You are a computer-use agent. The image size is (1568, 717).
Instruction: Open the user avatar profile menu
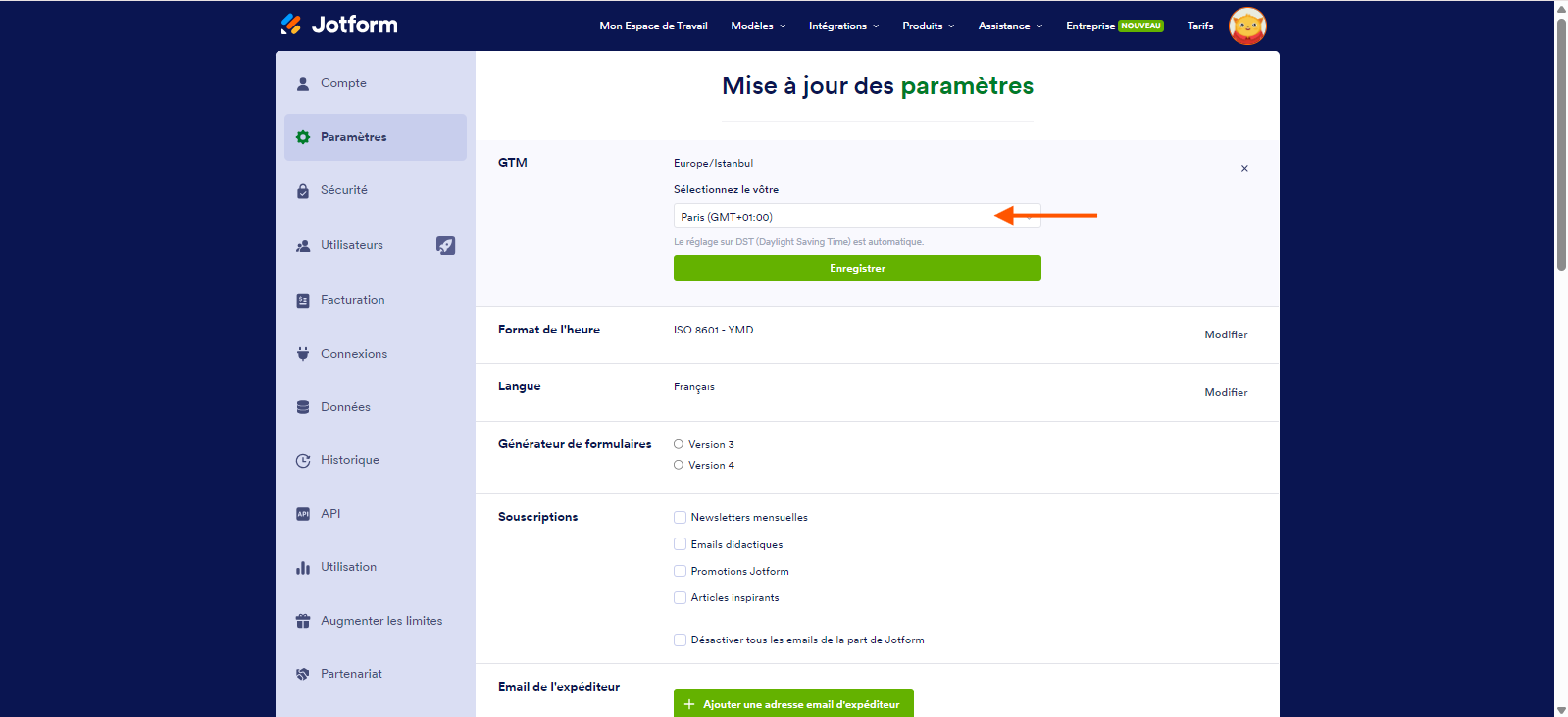coord(1247,26)
